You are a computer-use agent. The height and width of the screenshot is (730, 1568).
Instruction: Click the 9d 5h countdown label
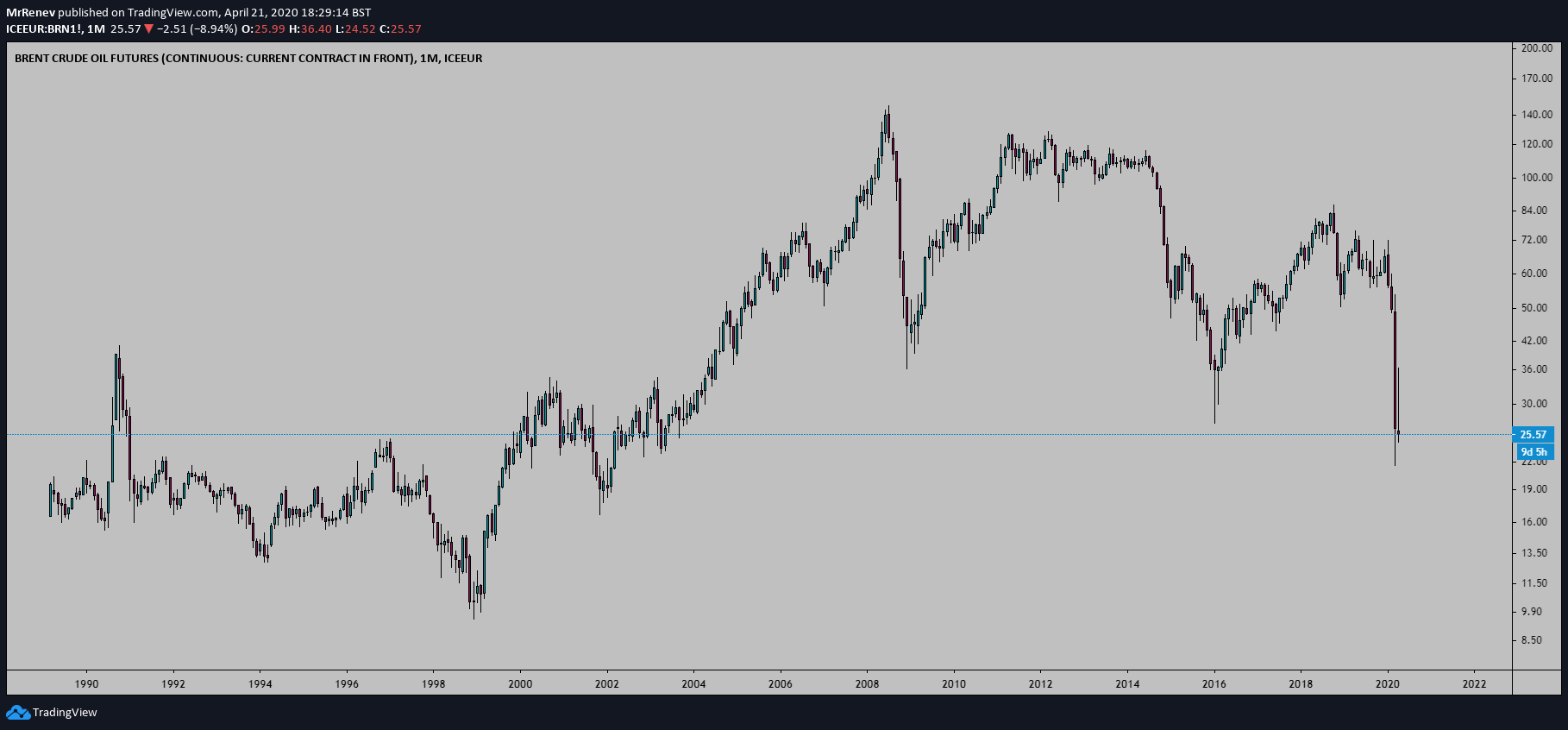coord(1534,451)
